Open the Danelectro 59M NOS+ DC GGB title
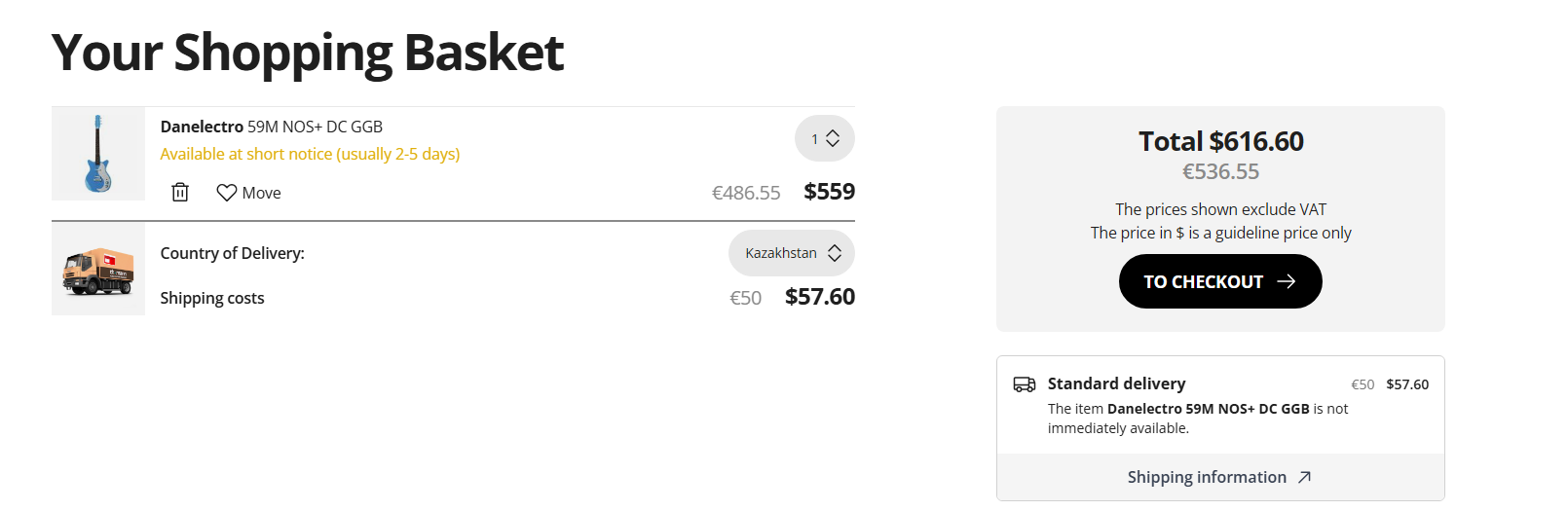1568x511 pixels. pyautogui.click(x=272, y=127)
